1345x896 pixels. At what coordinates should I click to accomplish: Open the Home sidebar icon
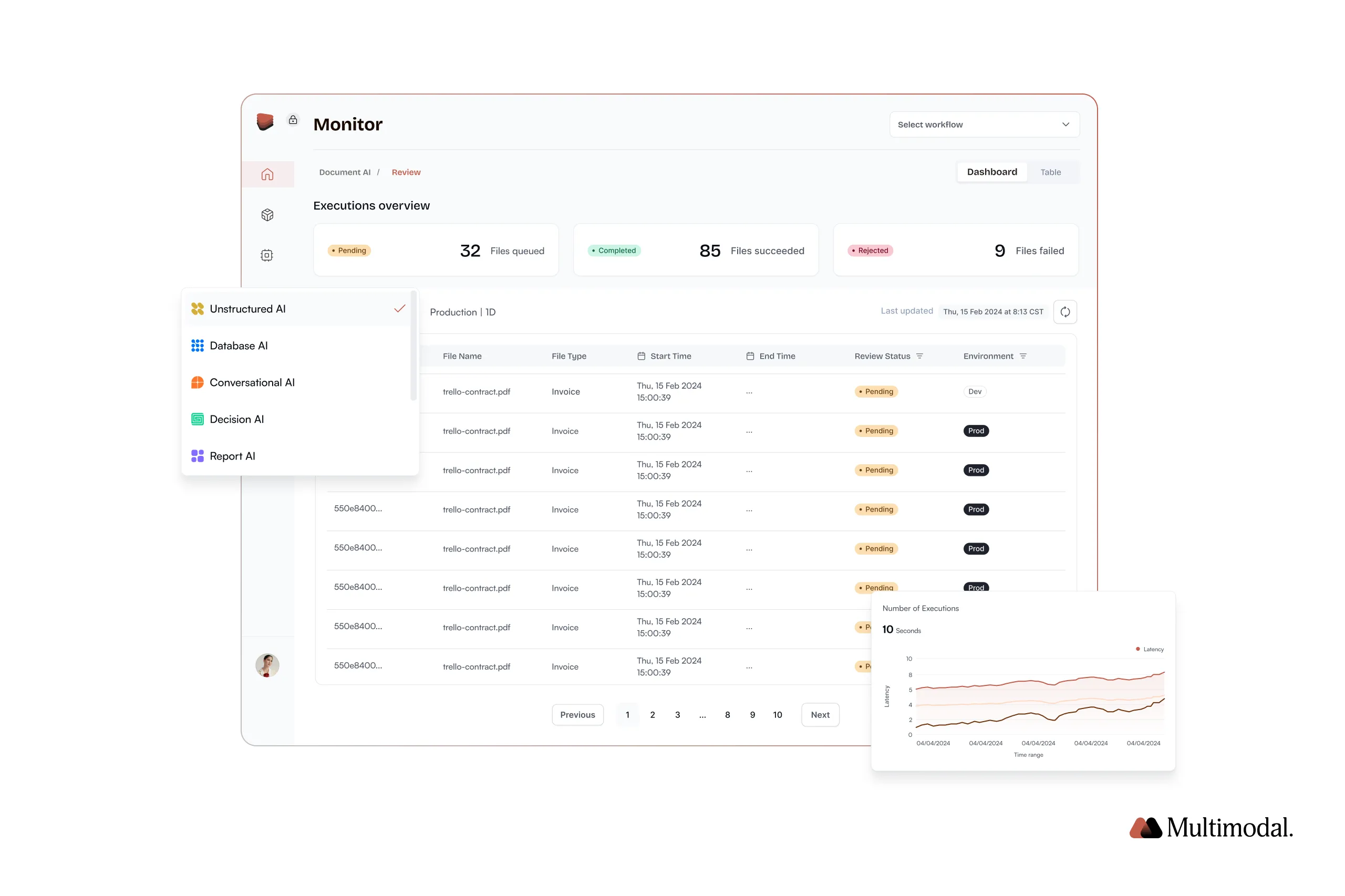[x=267, y=174]
